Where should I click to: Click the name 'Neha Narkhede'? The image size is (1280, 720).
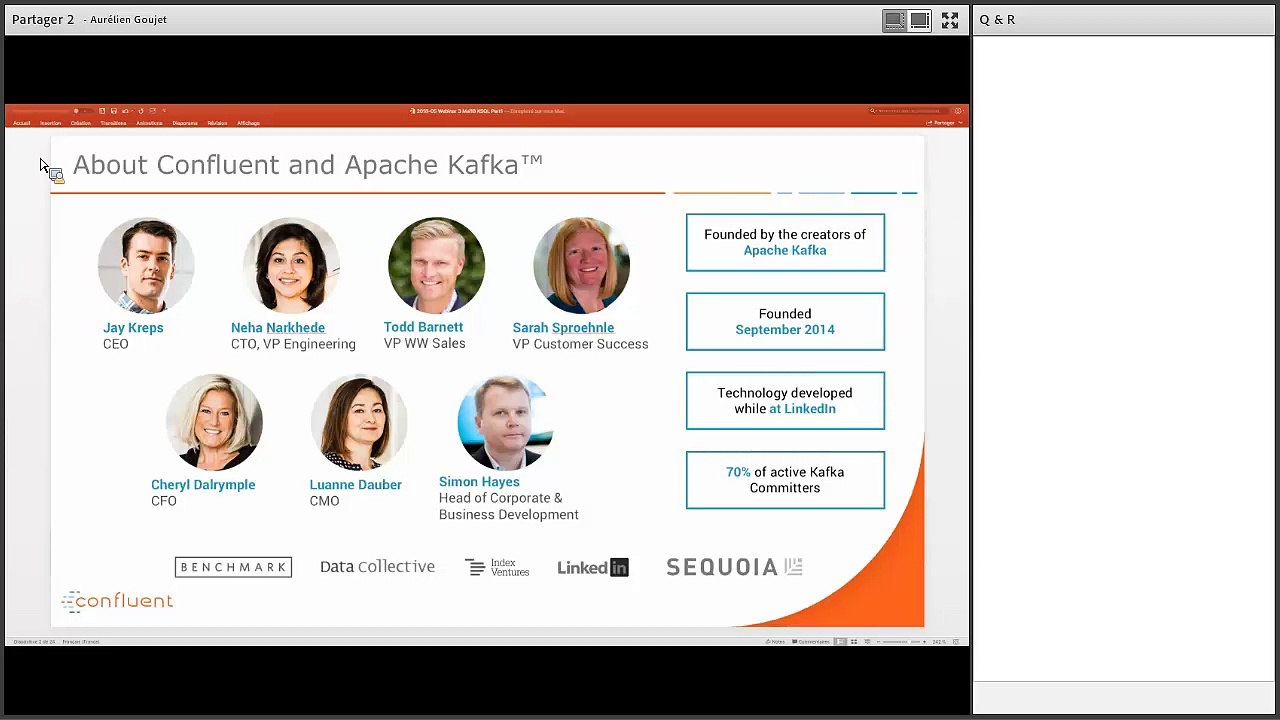point(278,328)
